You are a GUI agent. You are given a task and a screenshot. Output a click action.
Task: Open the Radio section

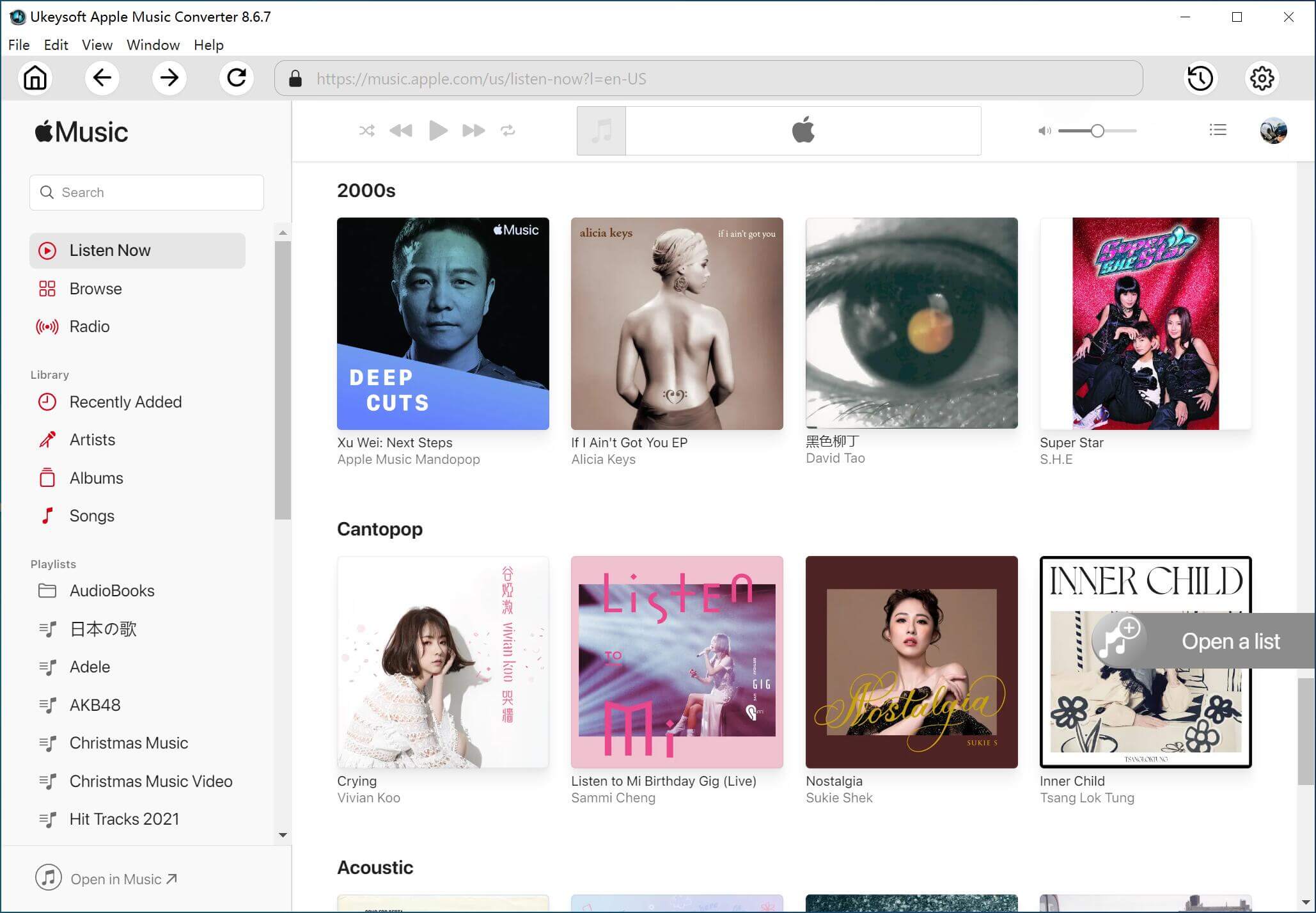[89, 326]
